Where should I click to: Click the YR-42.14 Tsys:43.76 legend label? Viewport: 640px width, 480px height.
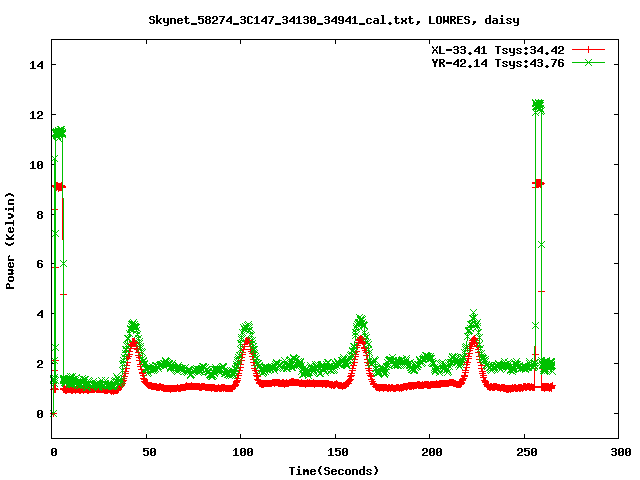498,63
